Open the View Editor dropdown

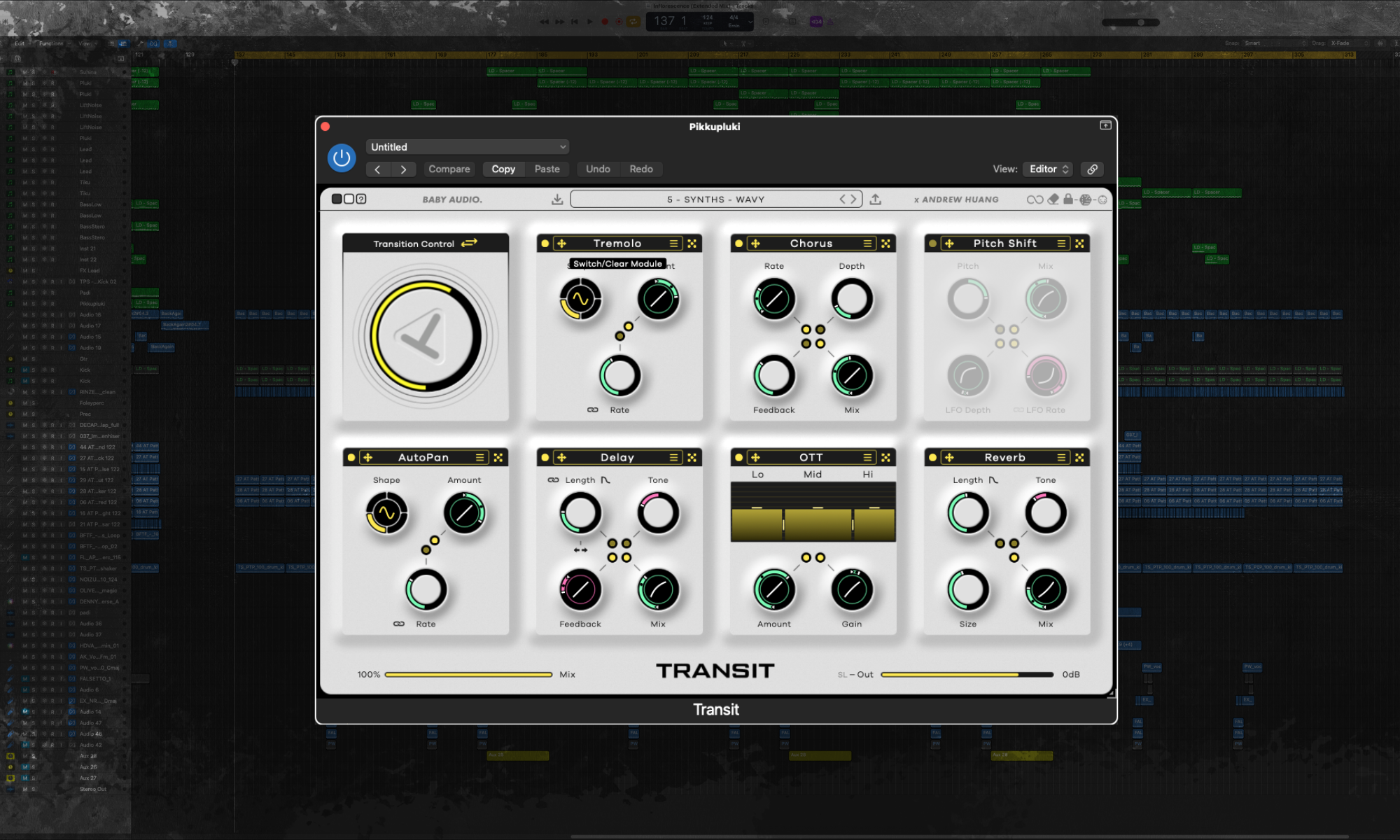point(1048,169)
